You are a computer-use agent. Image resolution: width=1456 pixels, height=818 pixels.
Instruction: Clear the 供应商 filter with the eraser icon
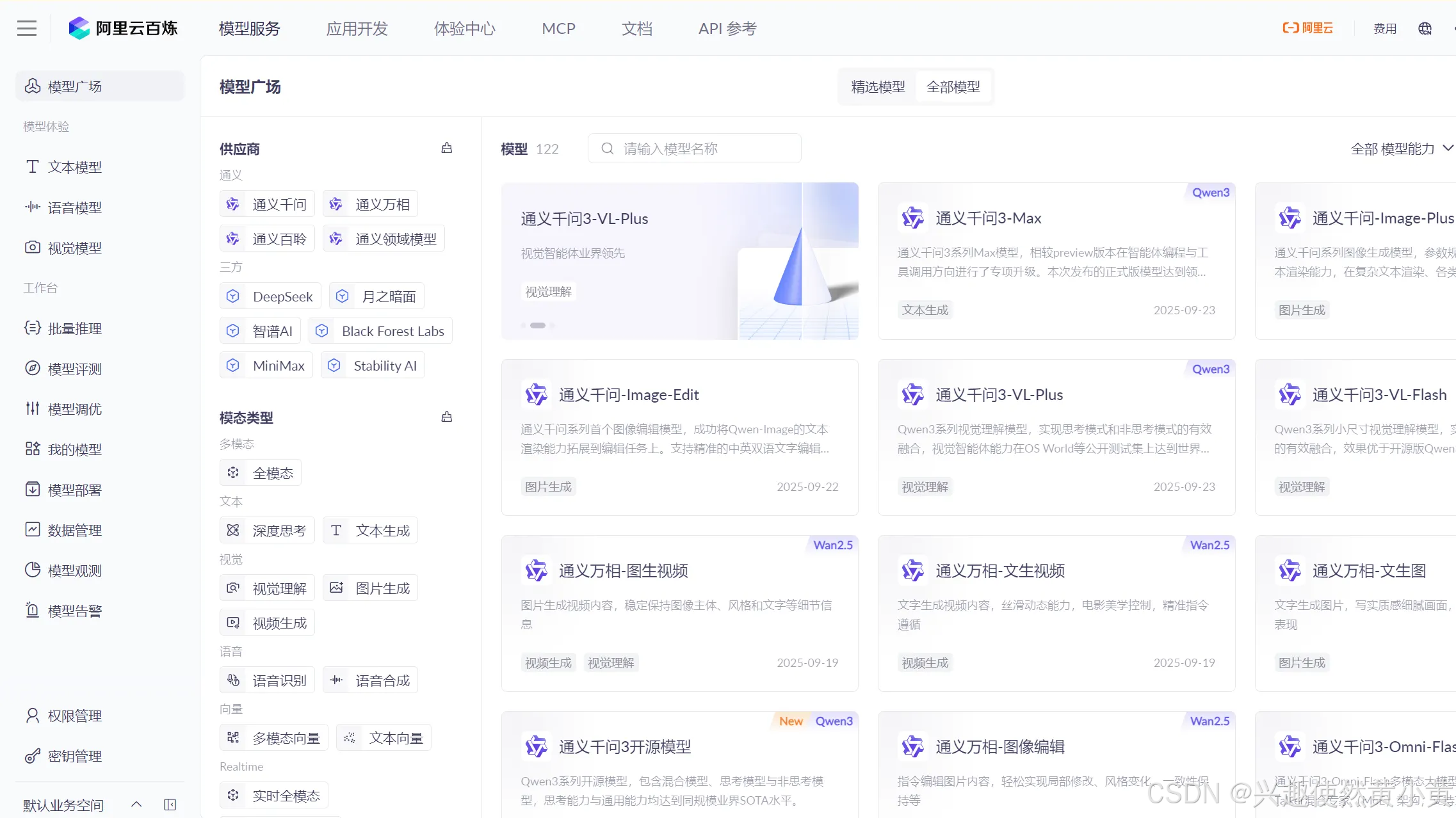[447, 148]
